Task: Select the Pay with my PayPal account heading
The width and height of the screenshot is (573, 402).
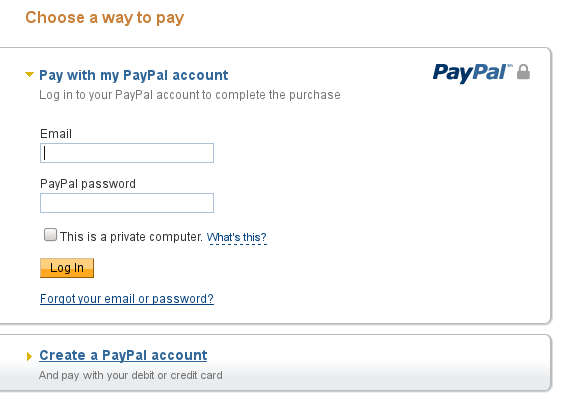Action: tap(133, 75)
